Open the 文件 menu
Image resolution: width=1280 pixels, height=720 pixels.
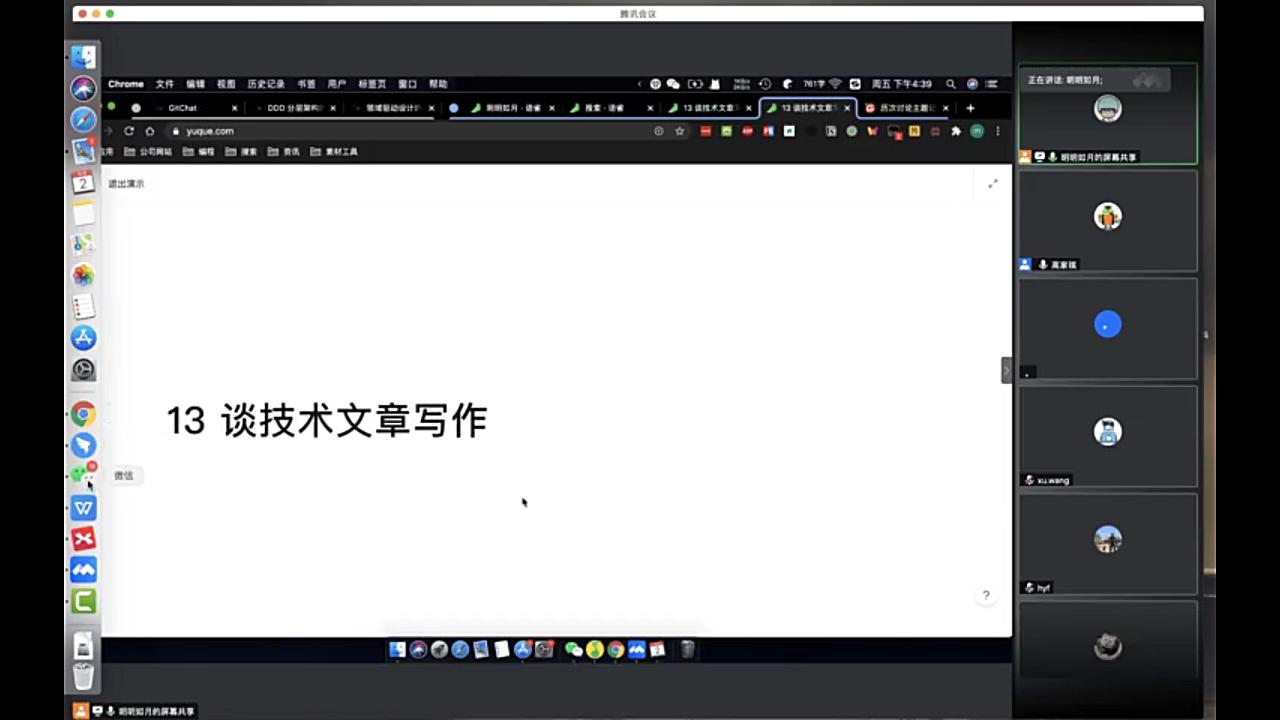165,84
